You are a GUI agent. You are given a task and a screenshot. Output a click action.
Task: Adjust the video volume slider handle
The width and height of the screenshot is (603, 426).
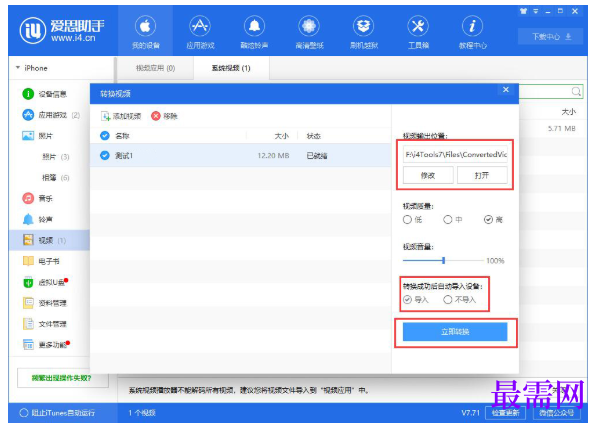coord(443,260)
